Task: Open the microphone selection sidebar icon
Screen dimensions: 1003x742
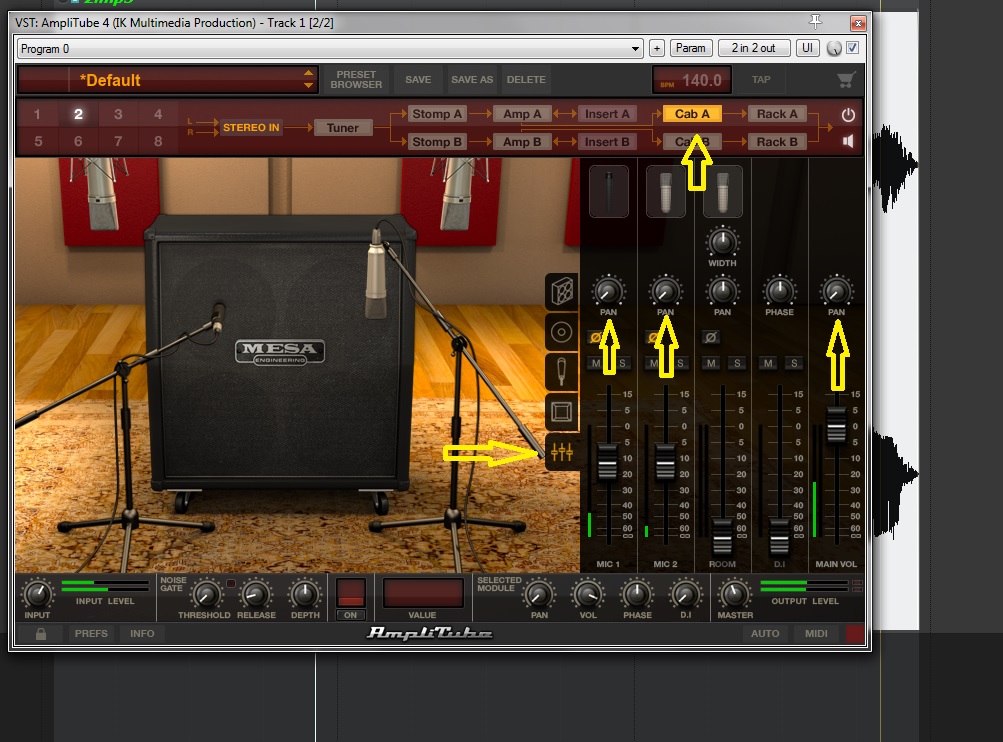Action: 562,371
